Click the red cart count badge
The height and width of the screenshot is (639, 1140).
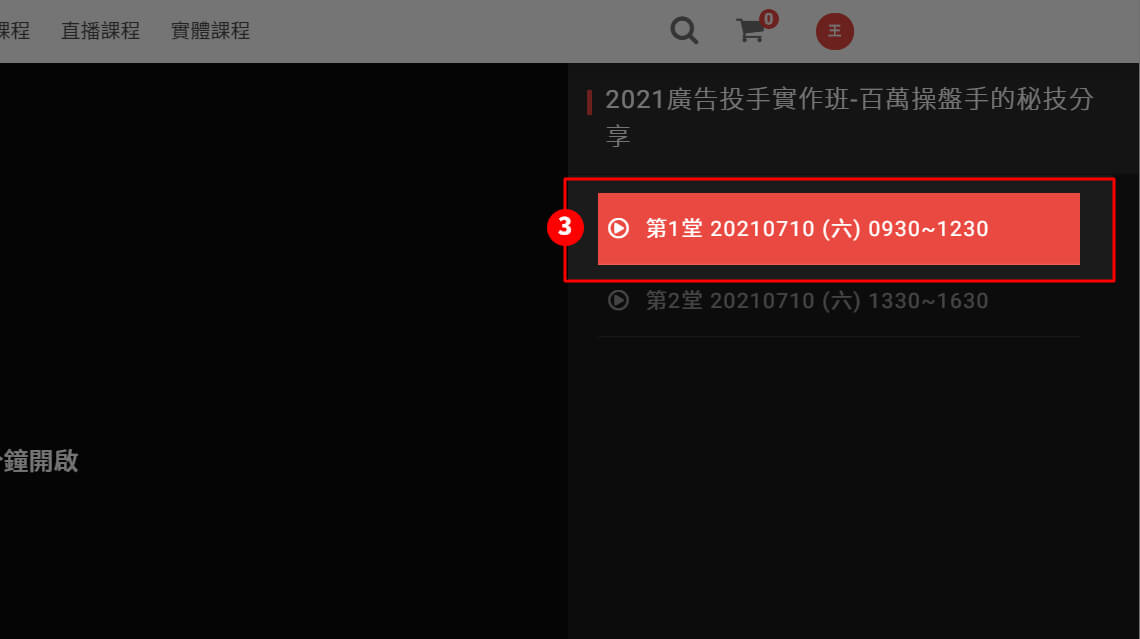coord(768,19)
